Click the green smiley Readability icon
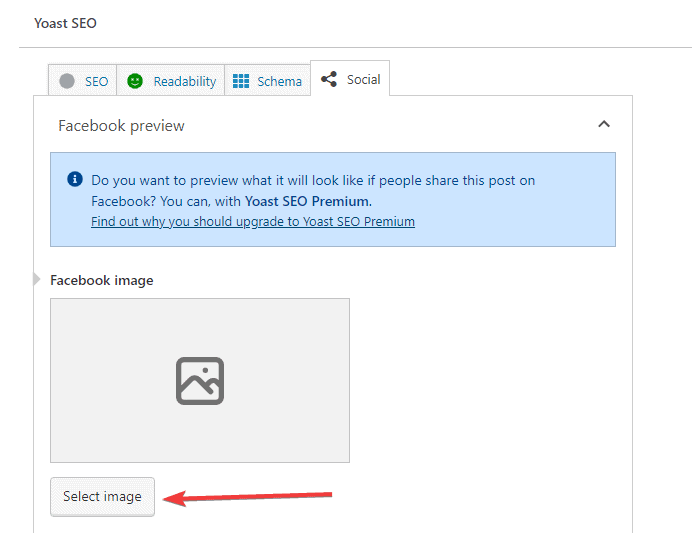 click(x=135, y=81)
